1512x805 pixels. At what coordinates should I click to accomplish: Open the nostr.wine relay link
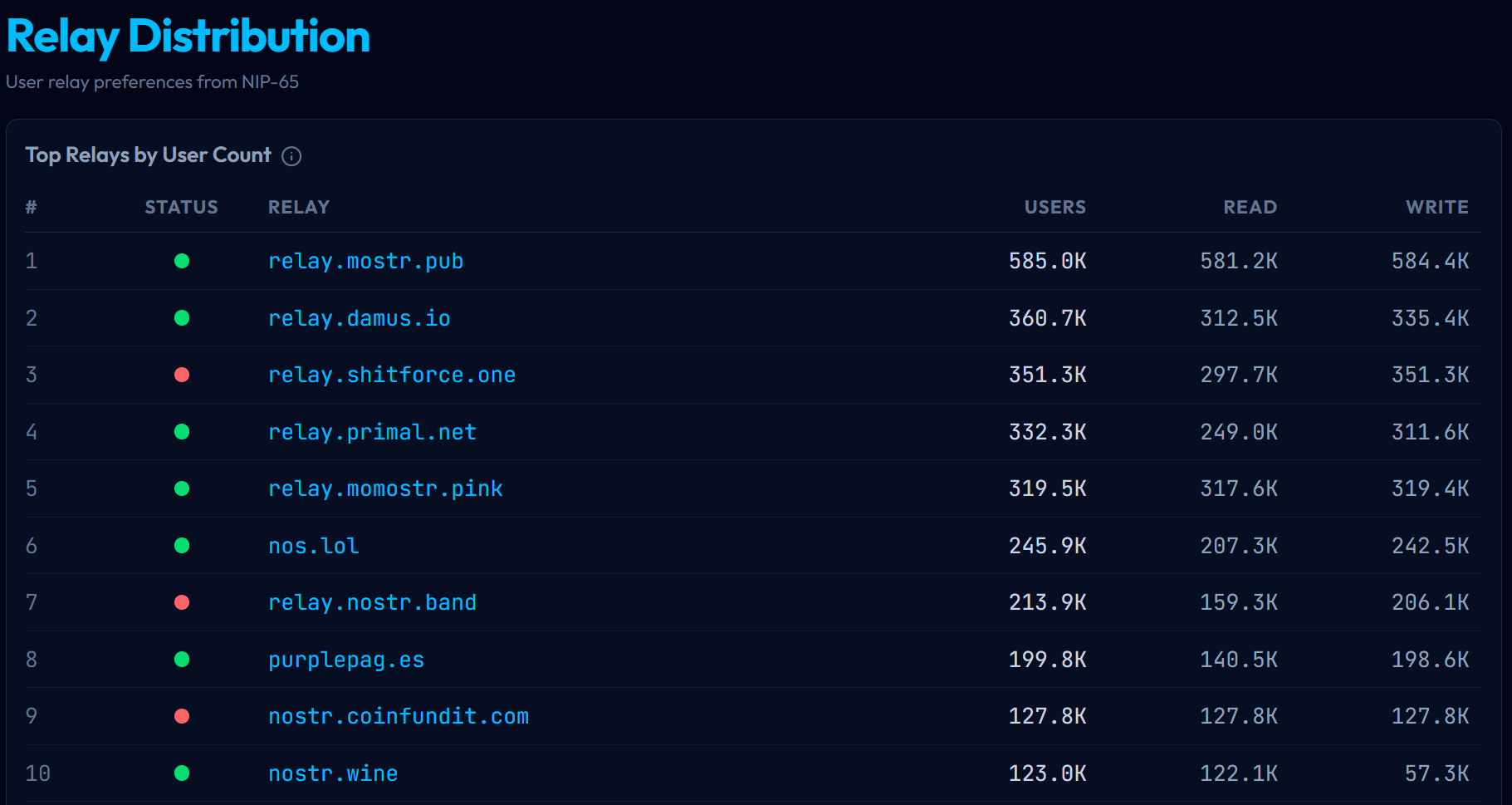[x=333, y=773]
